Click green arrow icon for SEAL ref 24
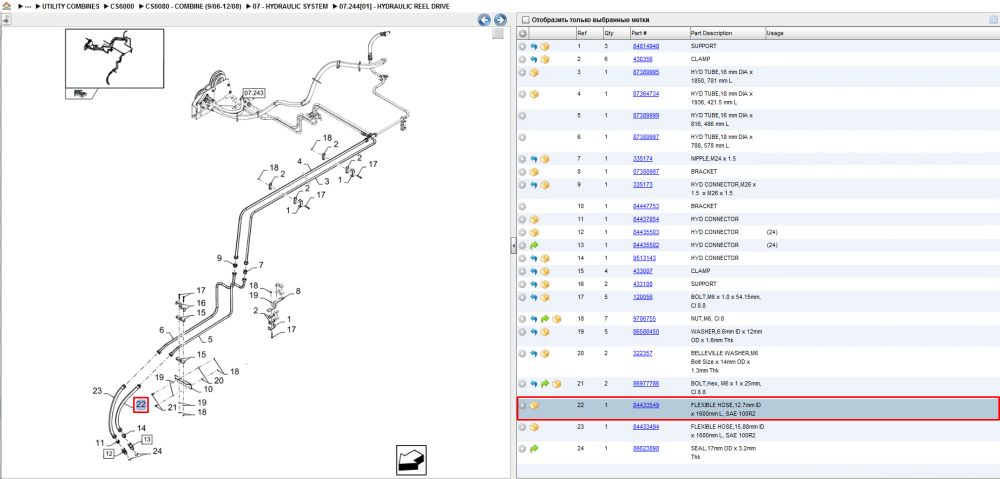 click(534, 449)
